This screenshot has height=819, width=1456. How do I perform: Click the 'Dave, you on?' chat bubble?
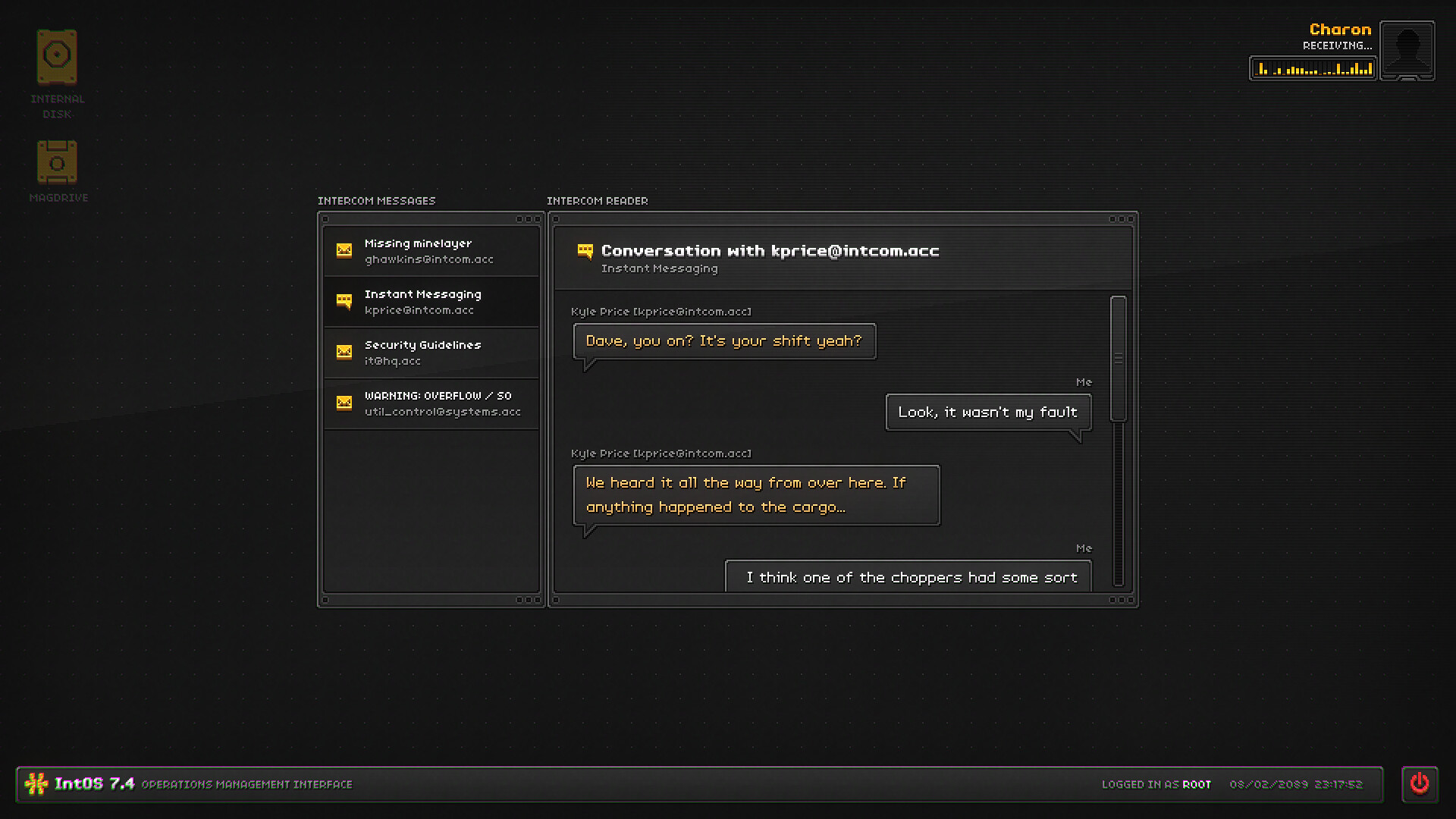point(724,341)
